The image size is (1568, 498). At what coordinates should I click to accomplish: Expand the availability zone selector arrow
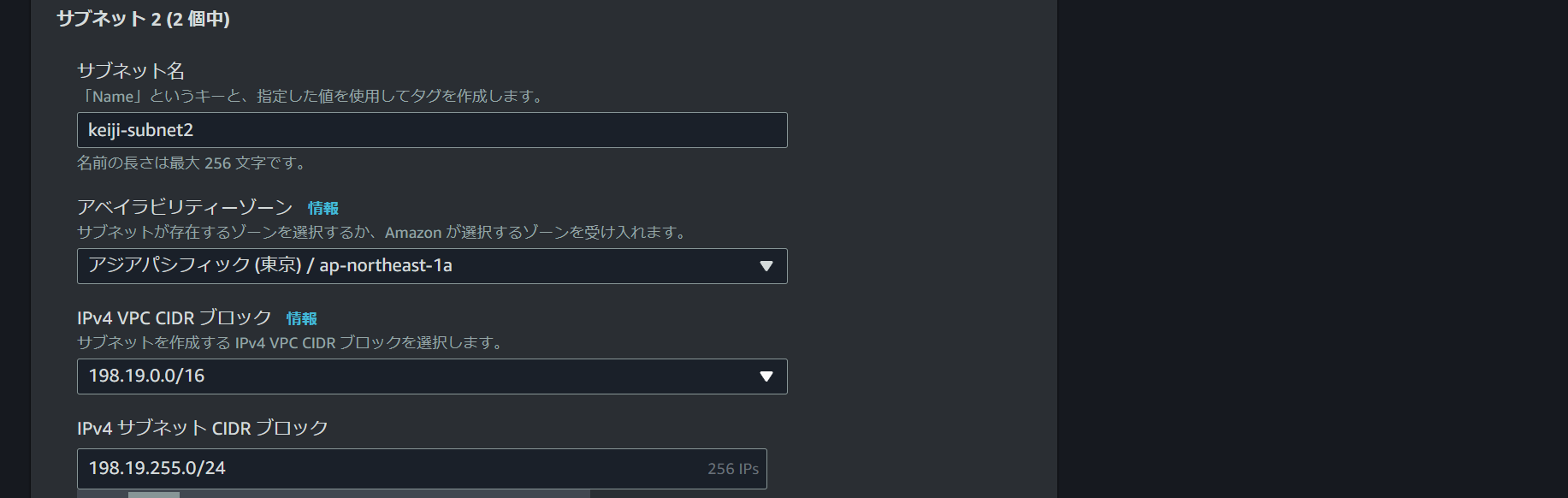pyautogui.click(x=767, y=266)
